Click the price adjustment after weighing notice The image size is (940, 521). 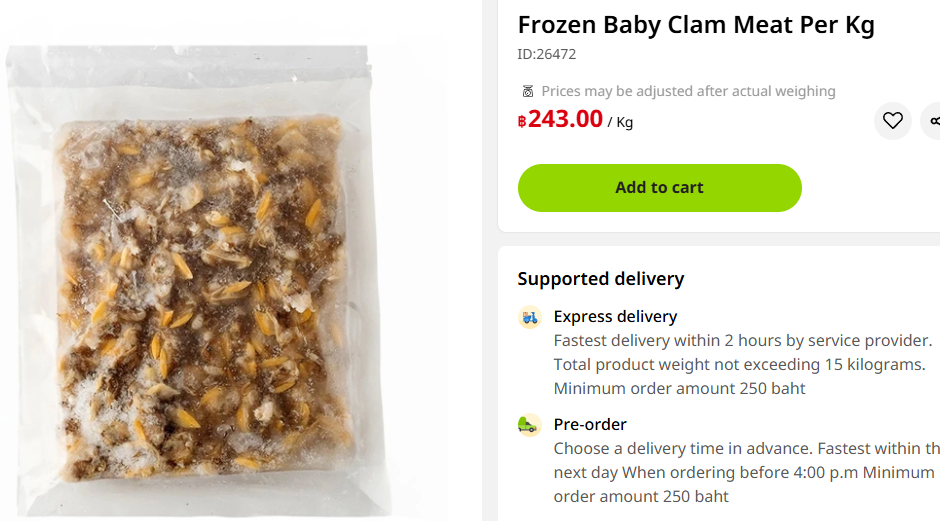coord(688,91)
